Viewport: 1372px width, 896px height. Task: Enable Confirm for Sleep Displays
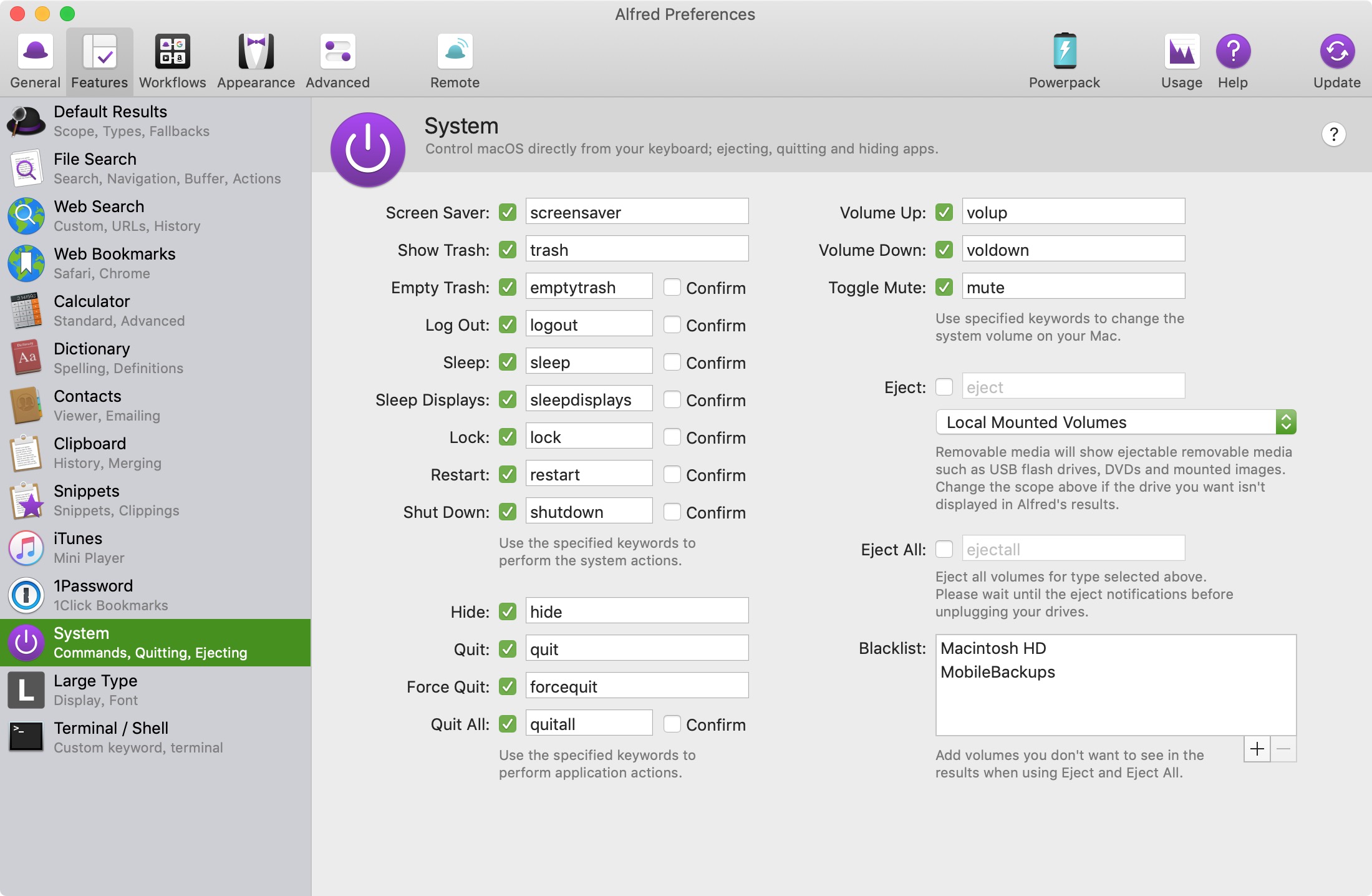click(x=672, y=399)
